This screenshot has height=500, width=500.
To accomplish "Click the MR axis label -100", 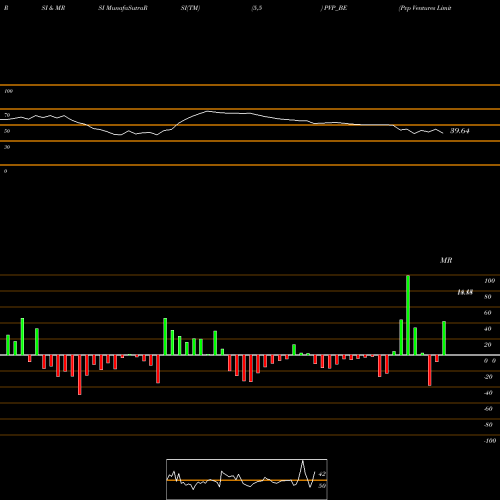I will tap(490, 441).
